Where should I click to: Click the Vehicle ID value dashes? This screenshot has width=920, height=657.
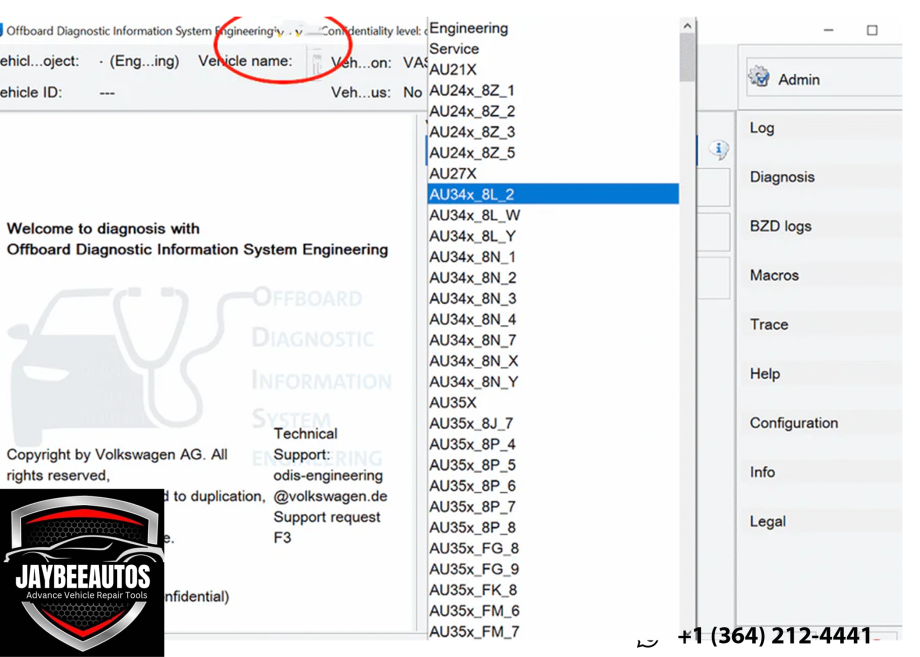click(107, 93)
